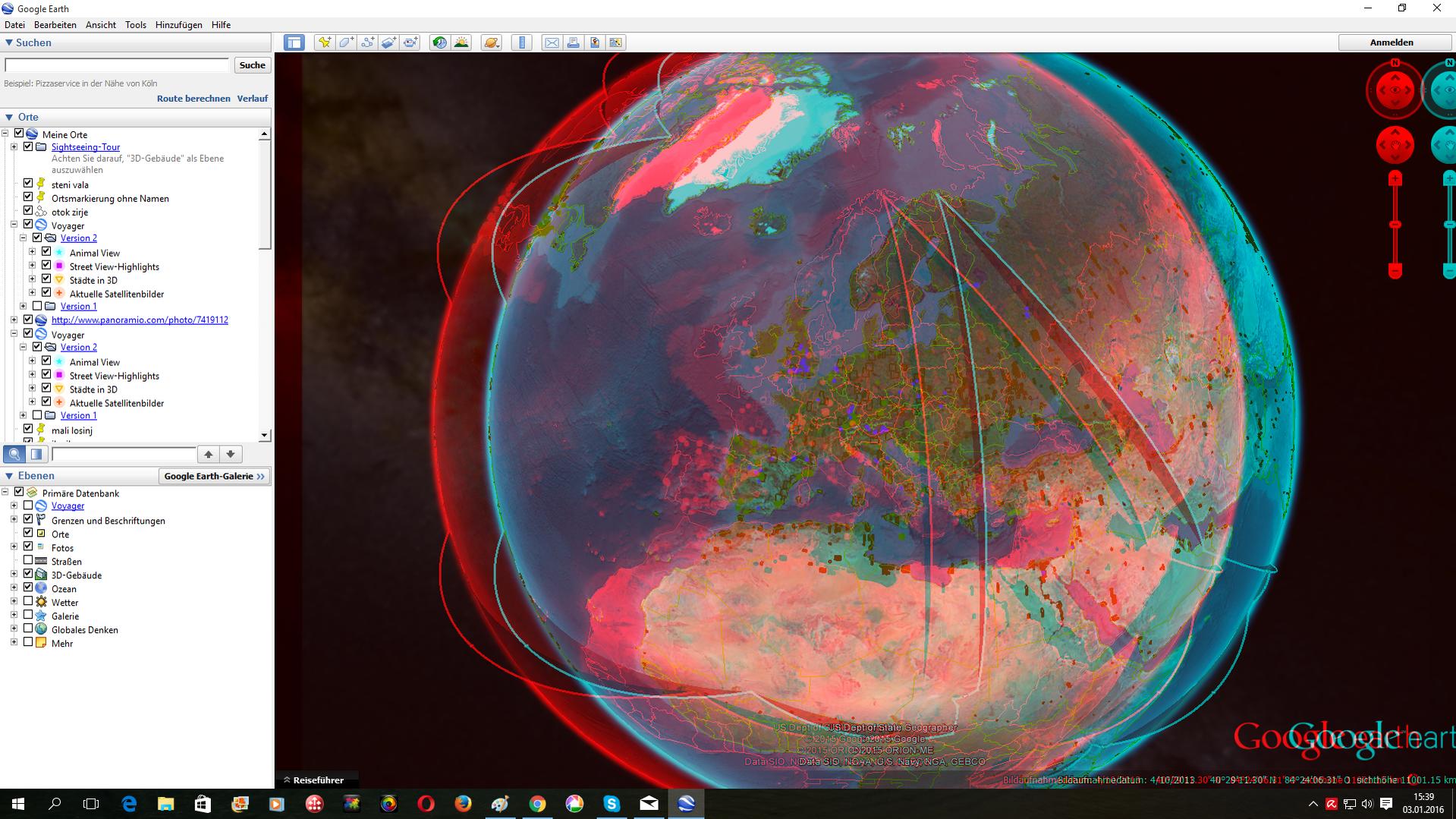The image size is (1456, 819).
Task: Open the 'Hilfe' menu
Action: pyautogui.click(x=221, y=25)
